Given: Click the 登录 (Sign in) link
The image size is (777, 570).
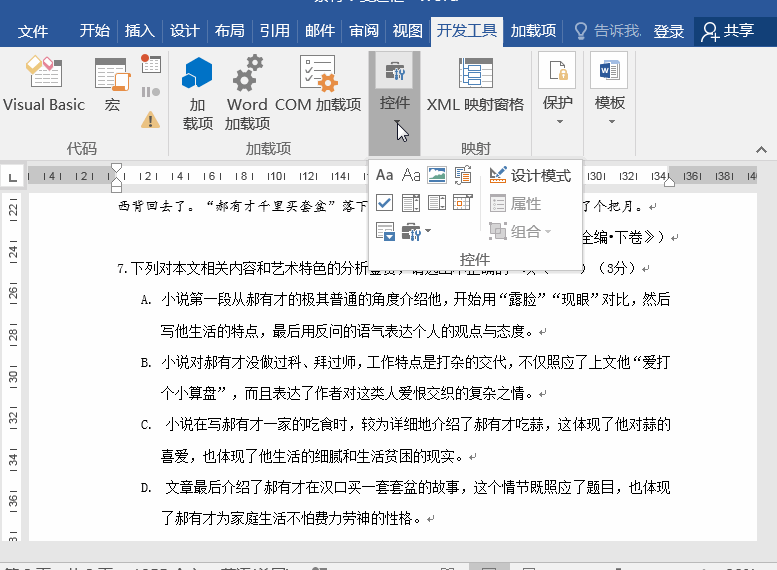Looking at the screenshot, I should [668, 31].
